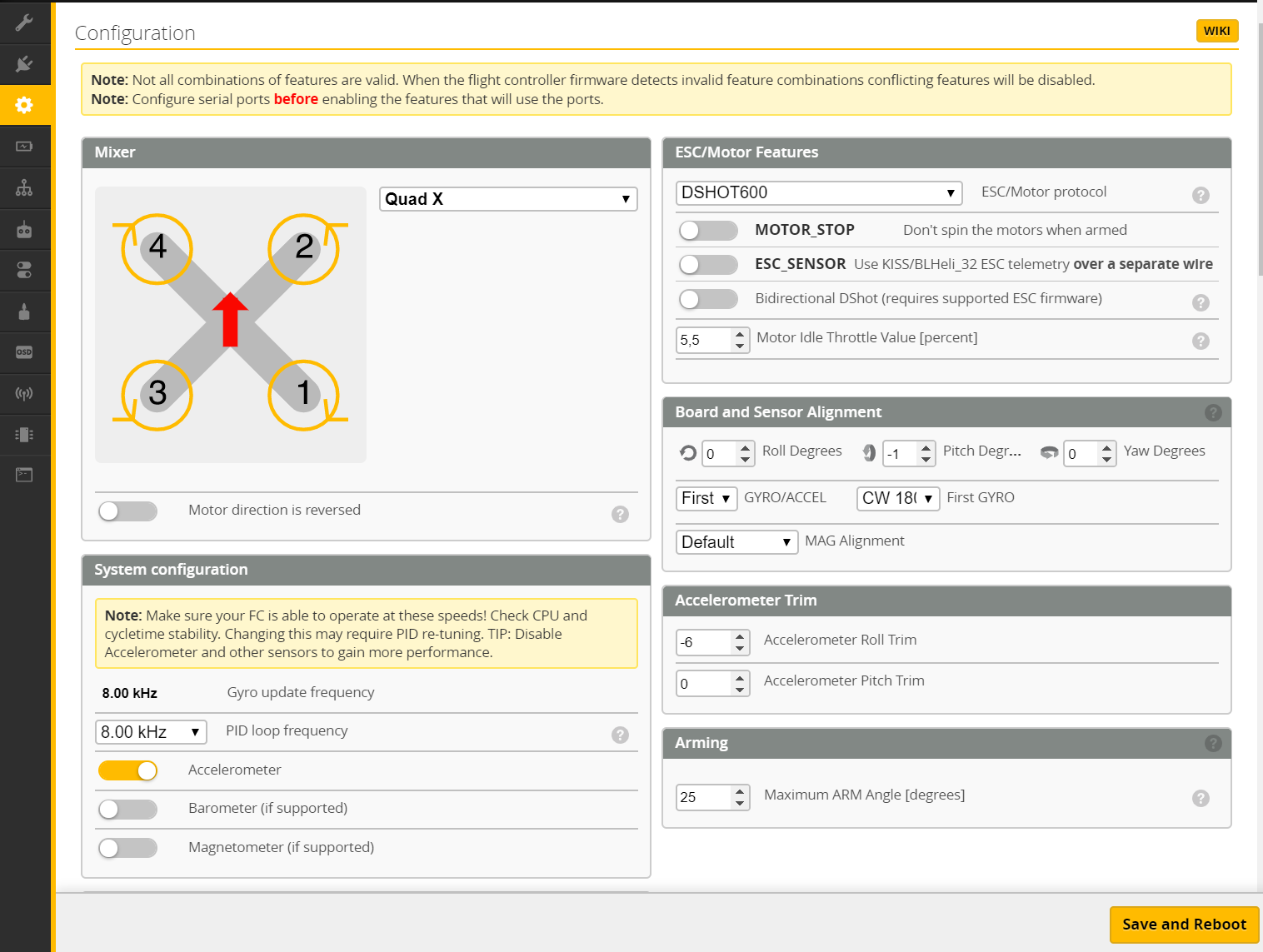The width and height of the screenshot is (1263, 952).
Task: Click the Motor Idle Throttle Value field
Action: pyautogui.click(x=704, y=340)
